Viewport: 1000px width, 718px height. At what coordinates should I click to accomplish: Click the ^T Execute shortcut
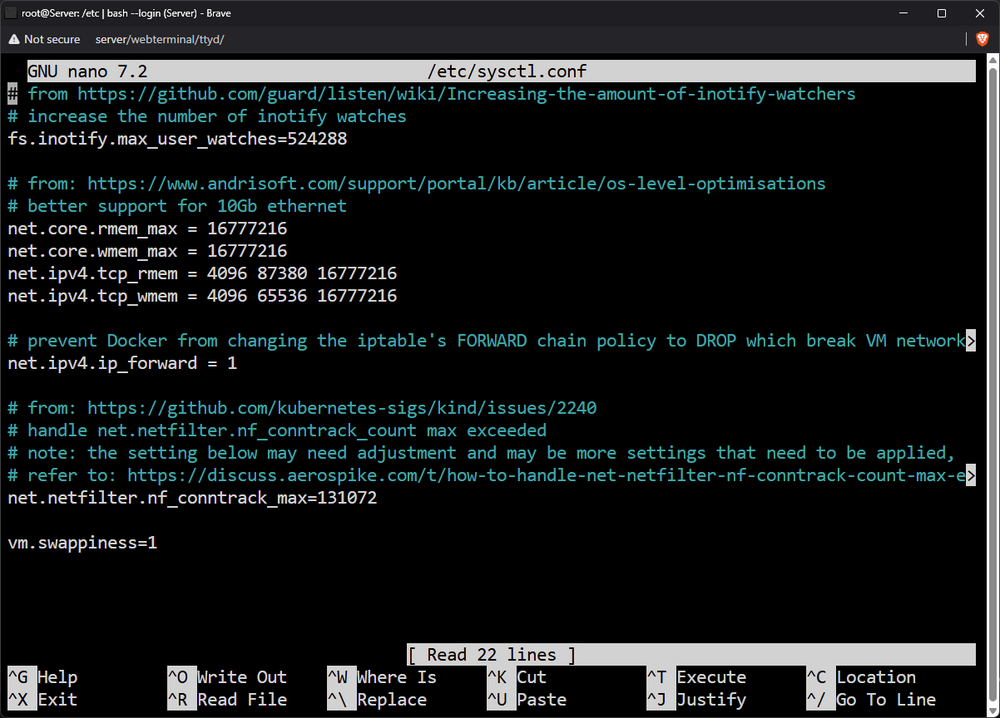click(x=696, y=677)
